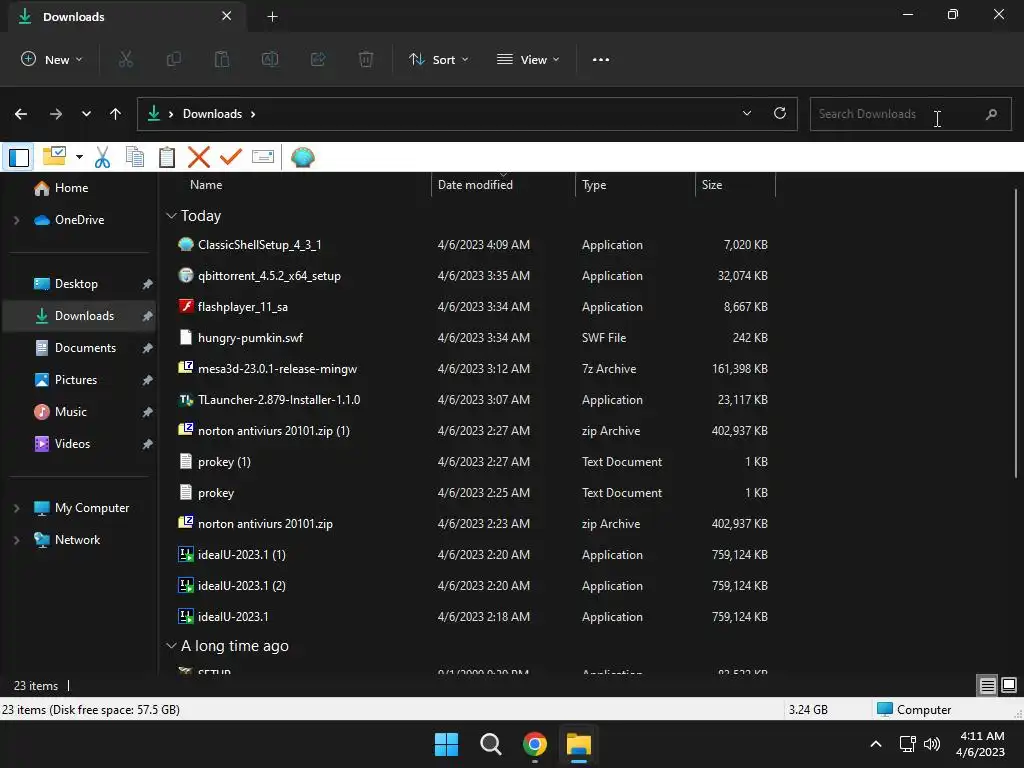Open the New dropdown menu
This screenshot has height=768, width=1024.
click(x=52, y=59)
